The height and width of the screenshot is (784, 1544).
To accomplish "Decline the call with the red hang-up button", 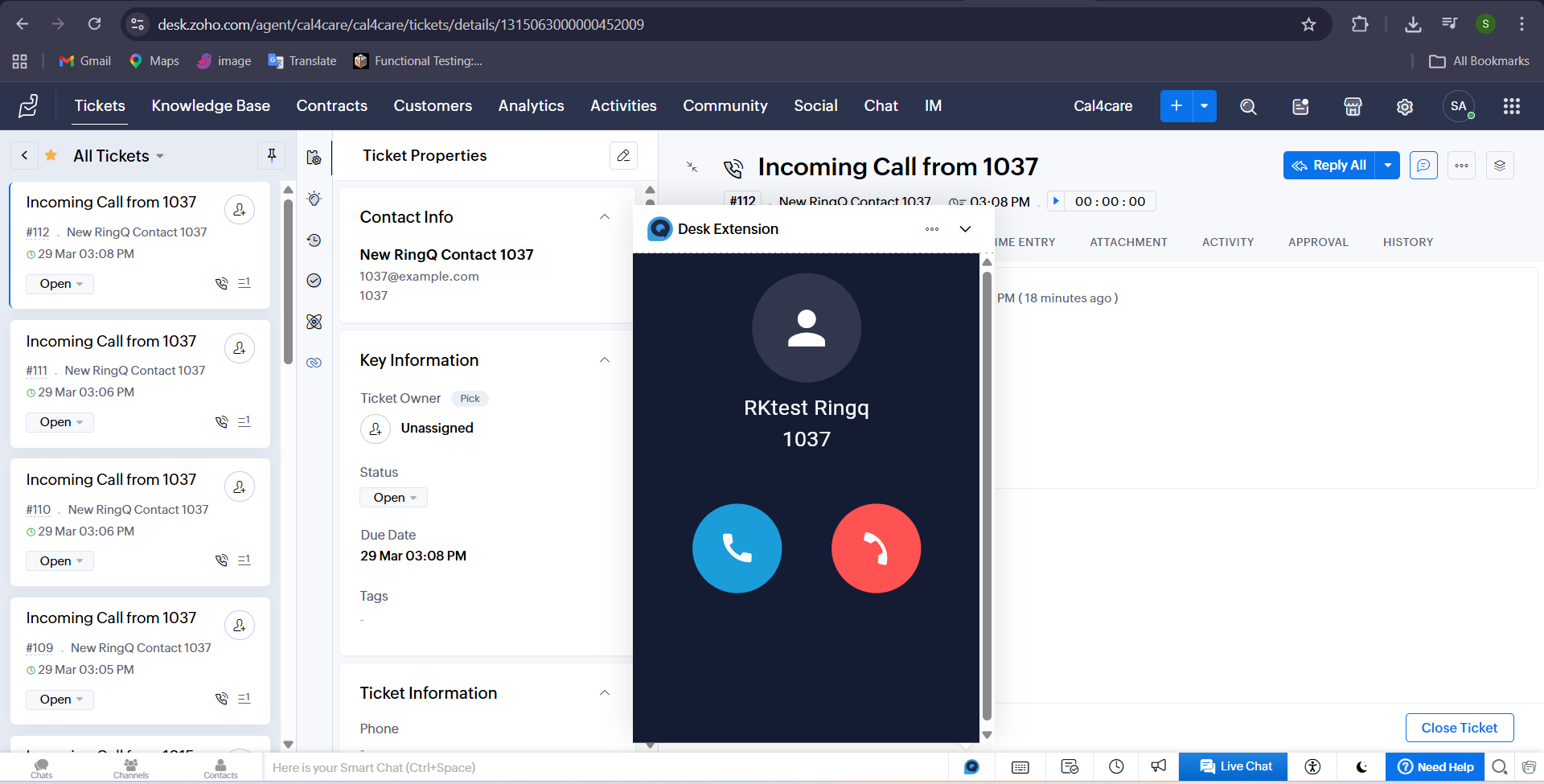I will [x=876, y=548].
